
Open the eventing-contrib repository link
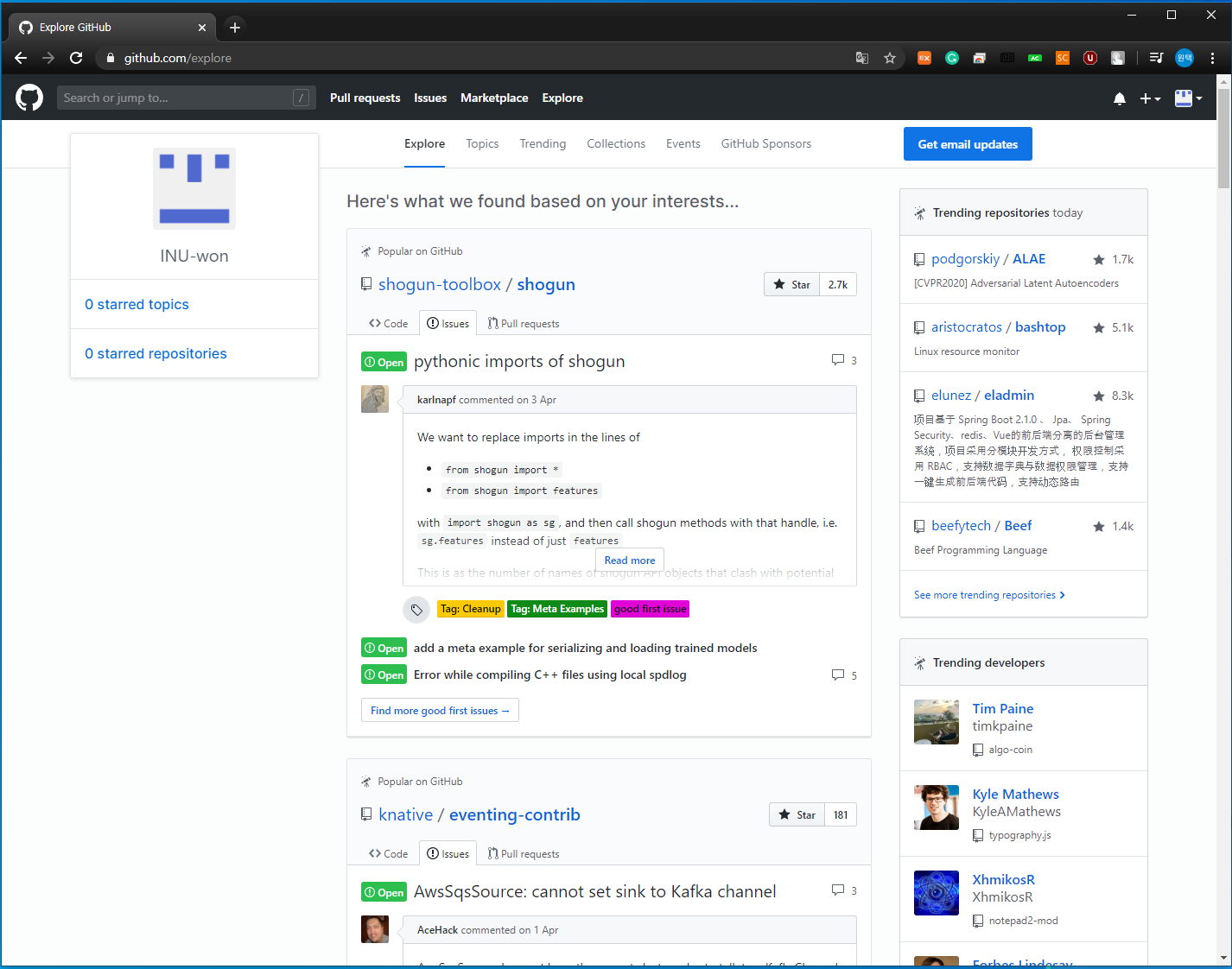tap(515, 814)
